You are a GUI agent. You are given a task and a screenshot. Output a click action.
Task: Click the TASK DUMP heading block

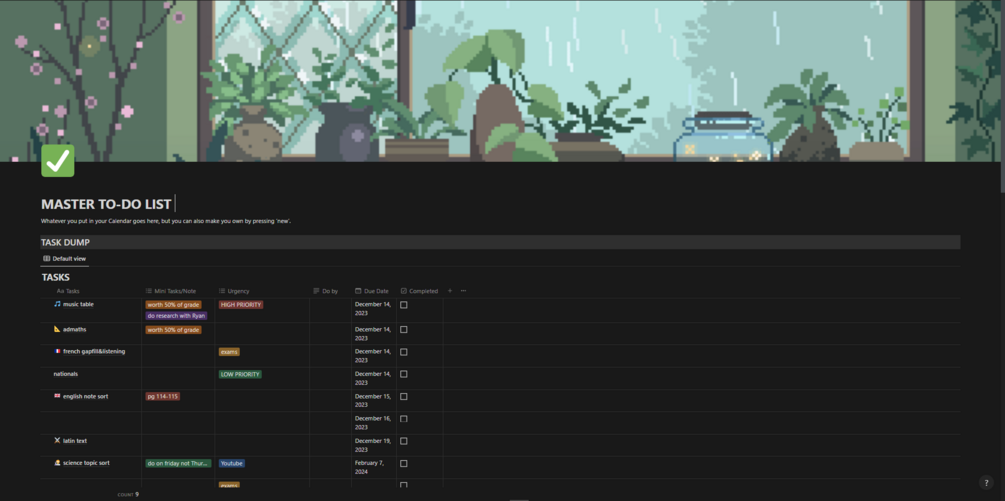501,242
